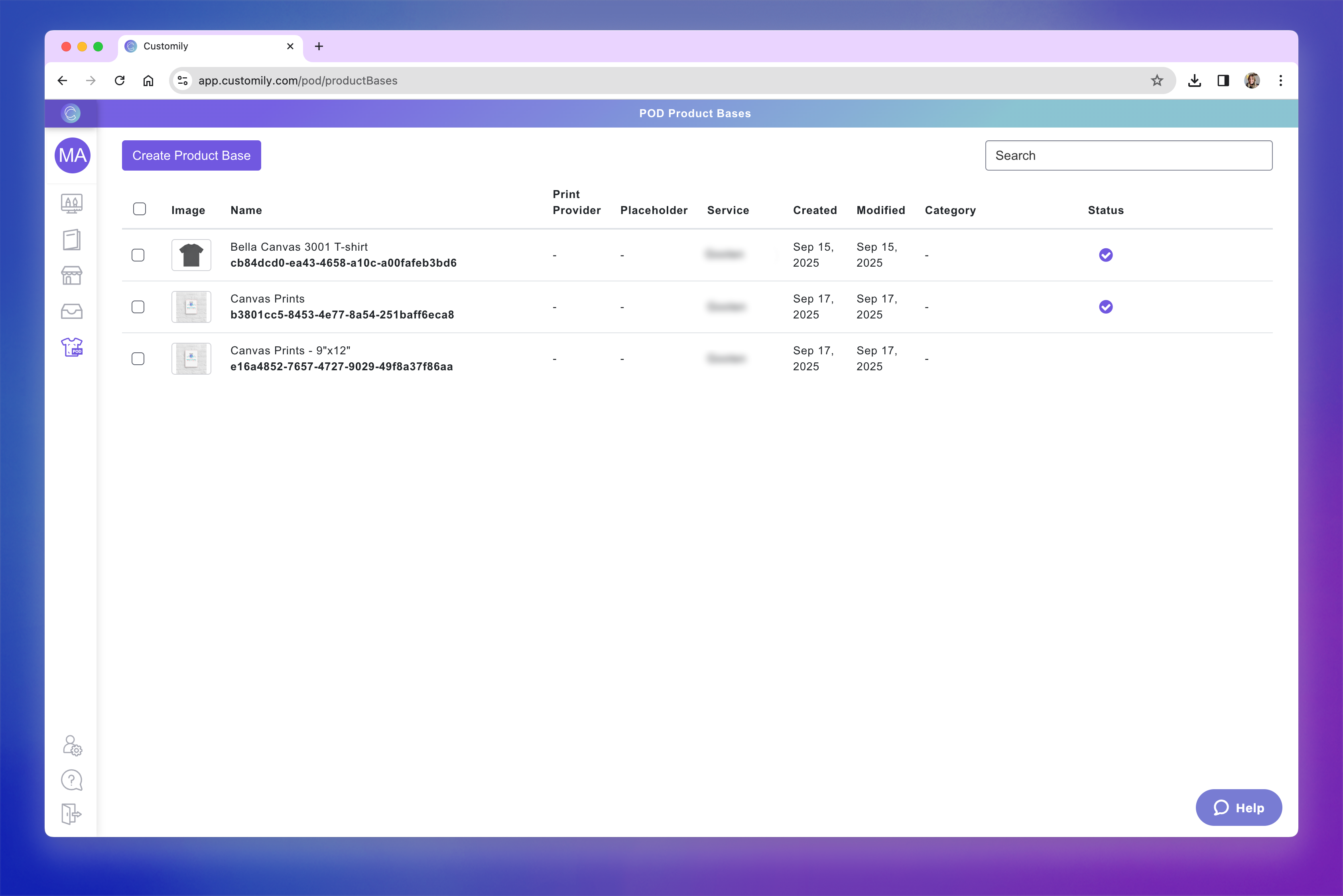Click the MA profile avatar

(x=72, y=155)
